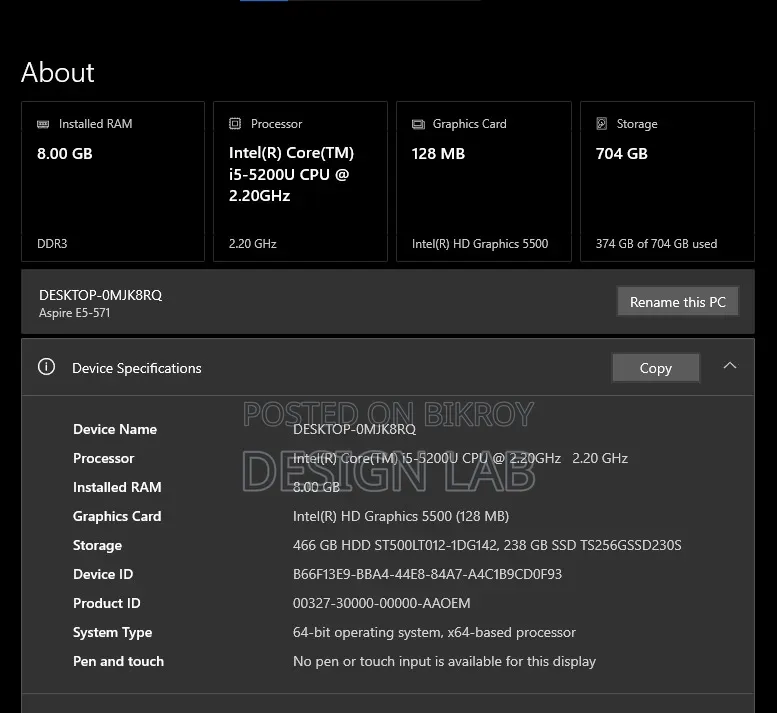777x713 pixels.
Task: Click the DDR3 label in RAM card
Action: [x=52, y=244]
